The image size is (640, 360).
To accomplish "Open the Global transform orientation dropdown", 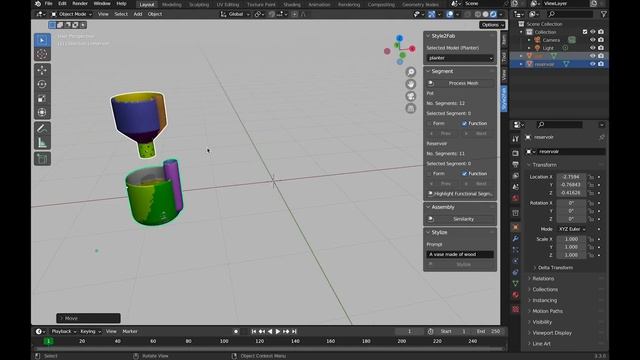I will coord(235,14).
